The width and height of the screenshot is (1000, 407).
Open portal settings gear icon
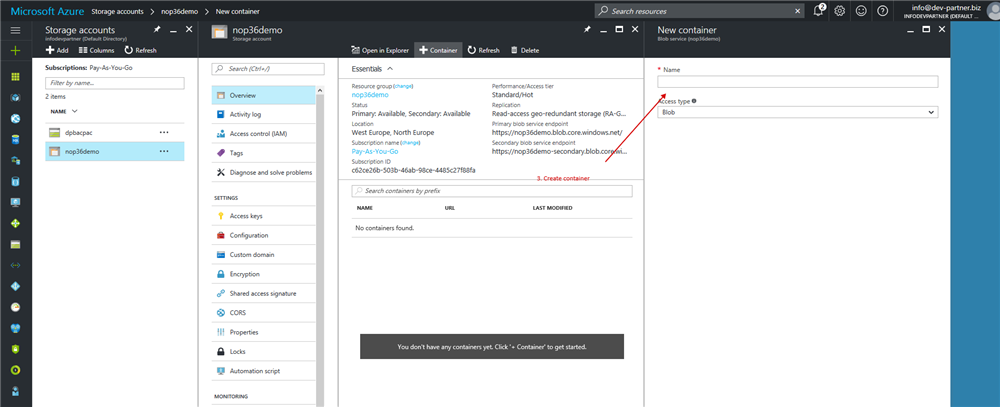[840, 11]
